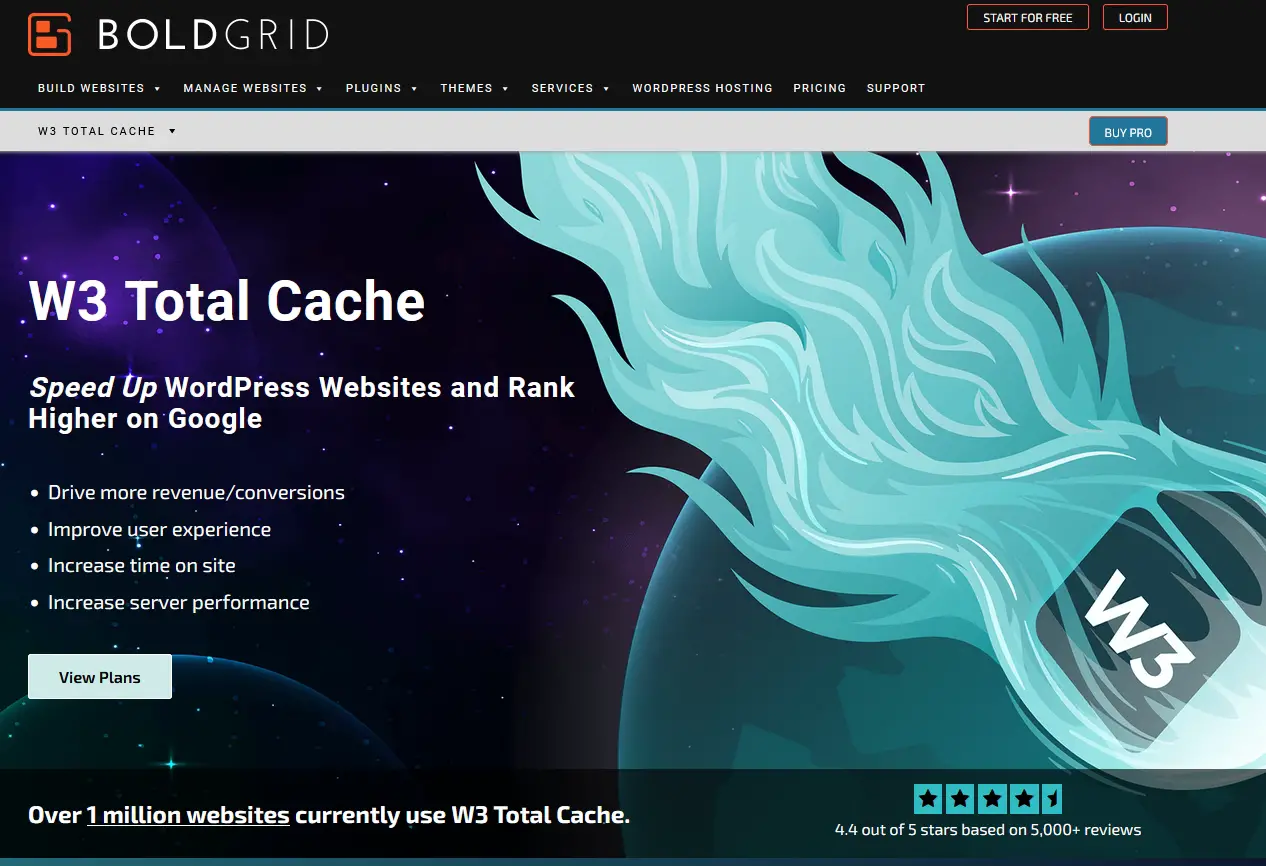Click the Increase time on site bullet
The height and width of the screenshot is (866, 1266).
[142, 565]
